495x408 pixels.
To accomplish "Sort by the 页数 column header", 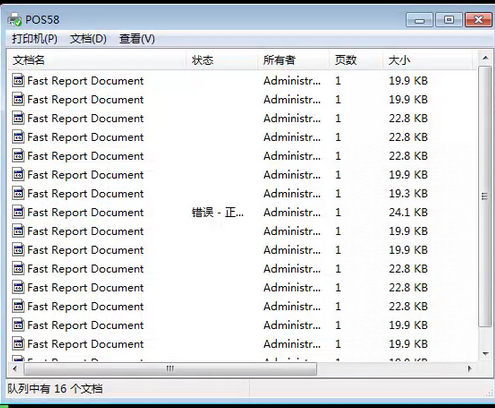I will (356, 60).
